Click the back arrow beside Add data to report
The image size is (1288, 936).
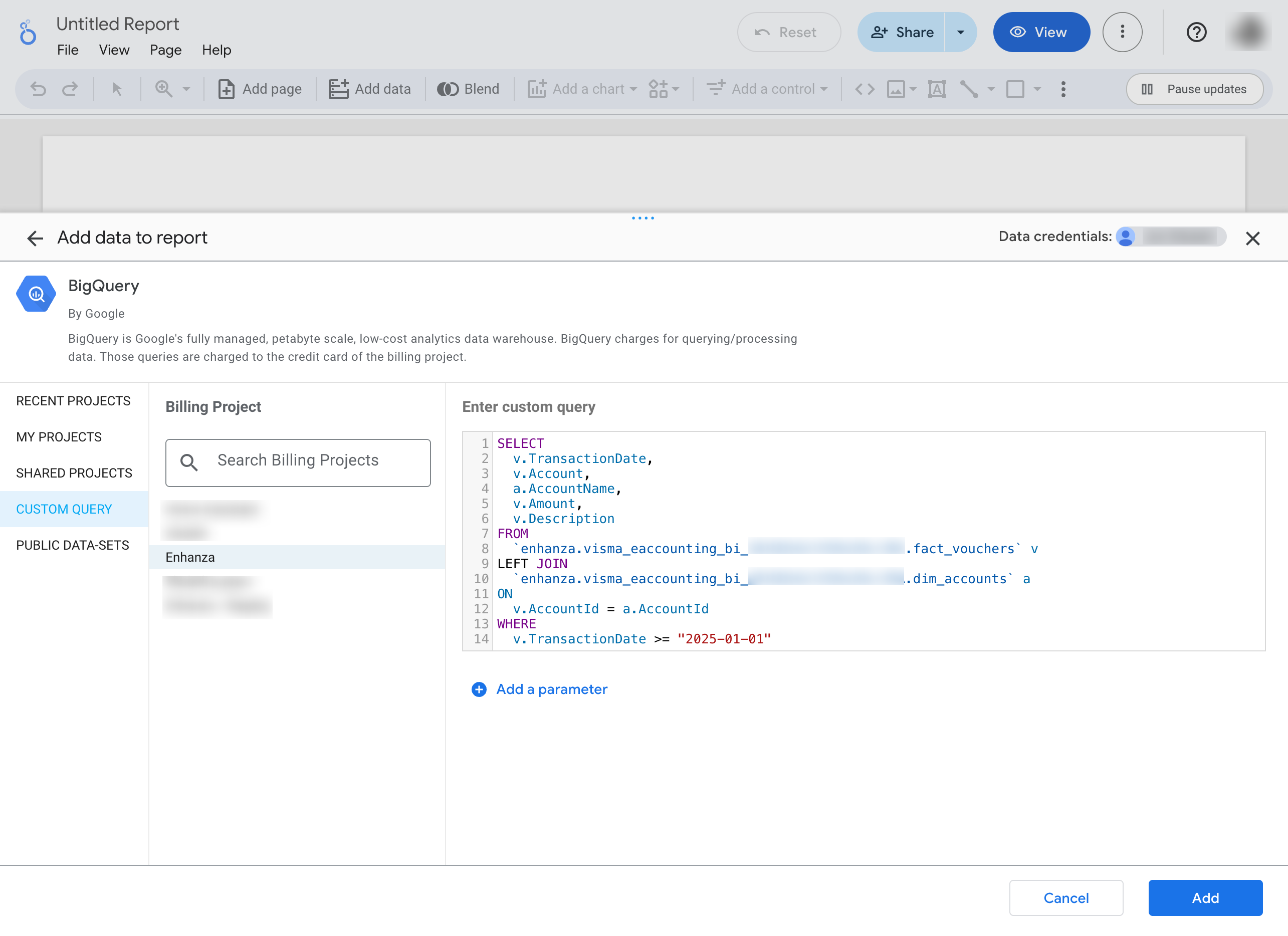(35, 238)
